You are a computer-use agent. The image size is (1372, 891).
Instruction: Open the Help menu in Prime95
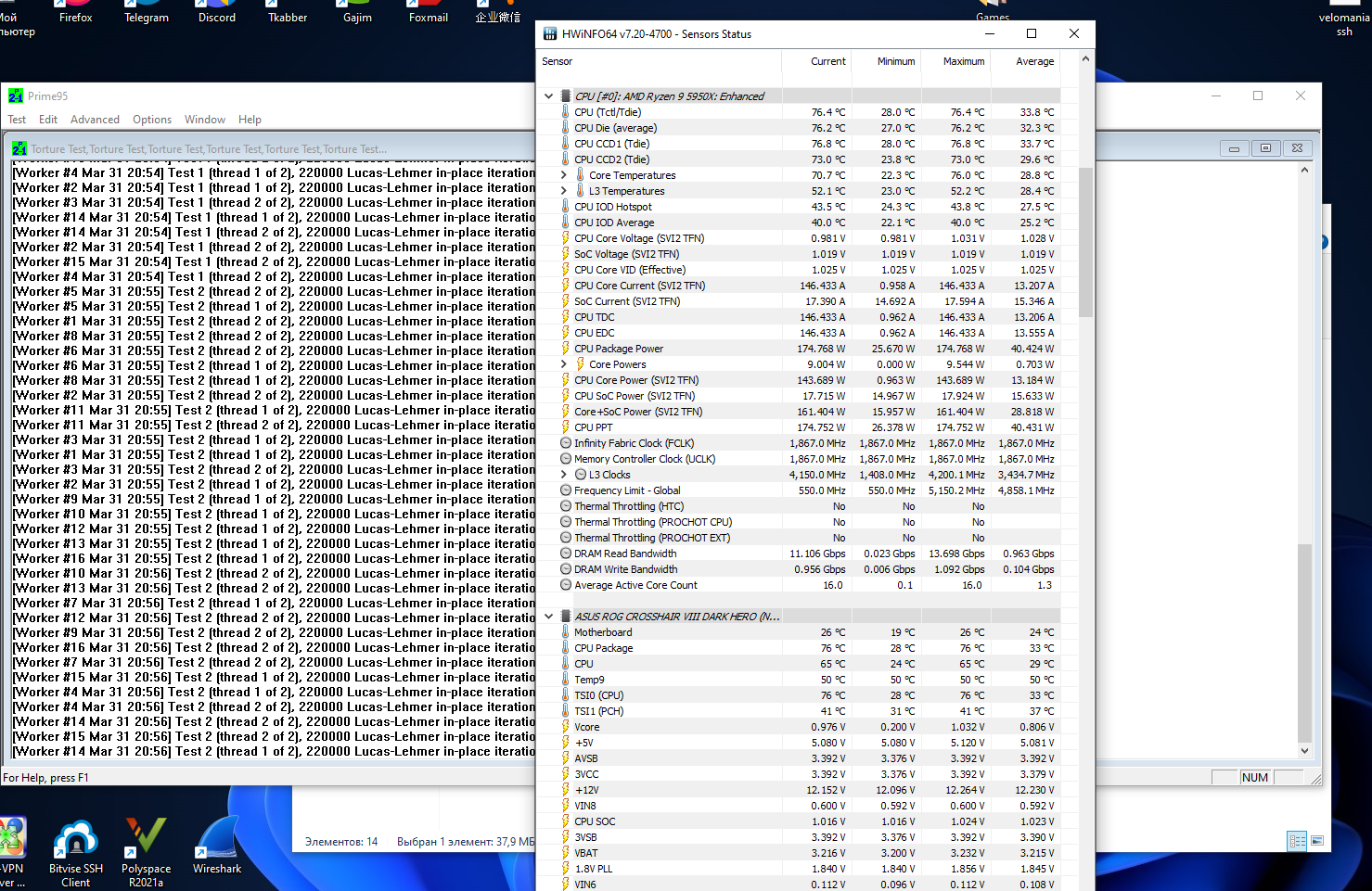tap(250, 120)
